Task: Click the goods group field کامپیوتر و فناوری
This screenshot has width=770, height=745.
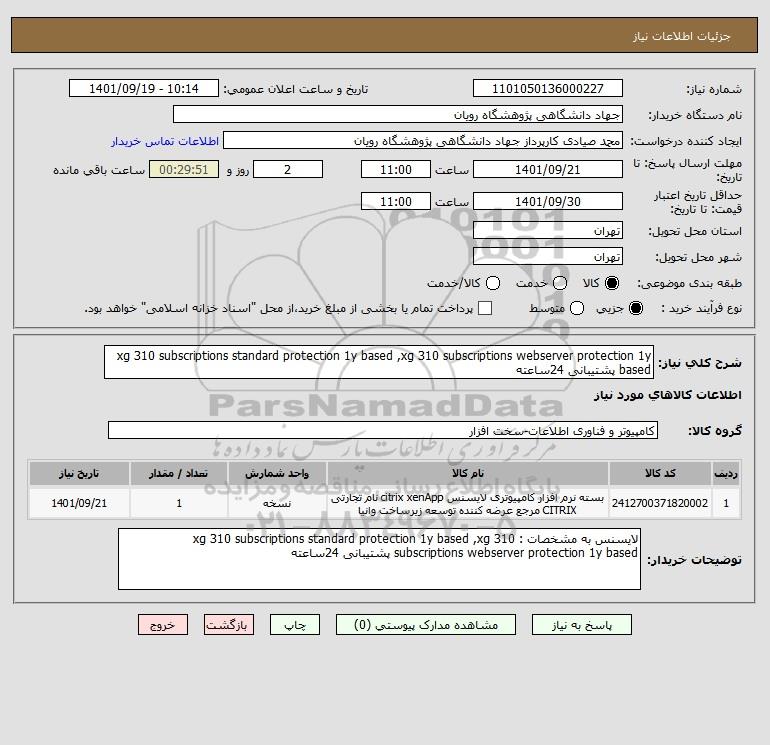Action: pyautogui.click(x=383, y=430)
